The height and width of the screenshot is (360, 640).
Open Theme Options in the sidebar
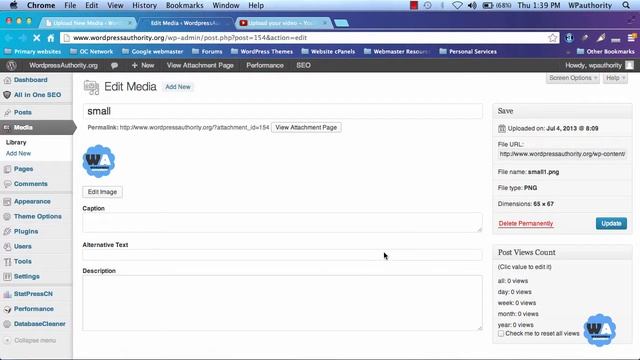coord(38,216)
